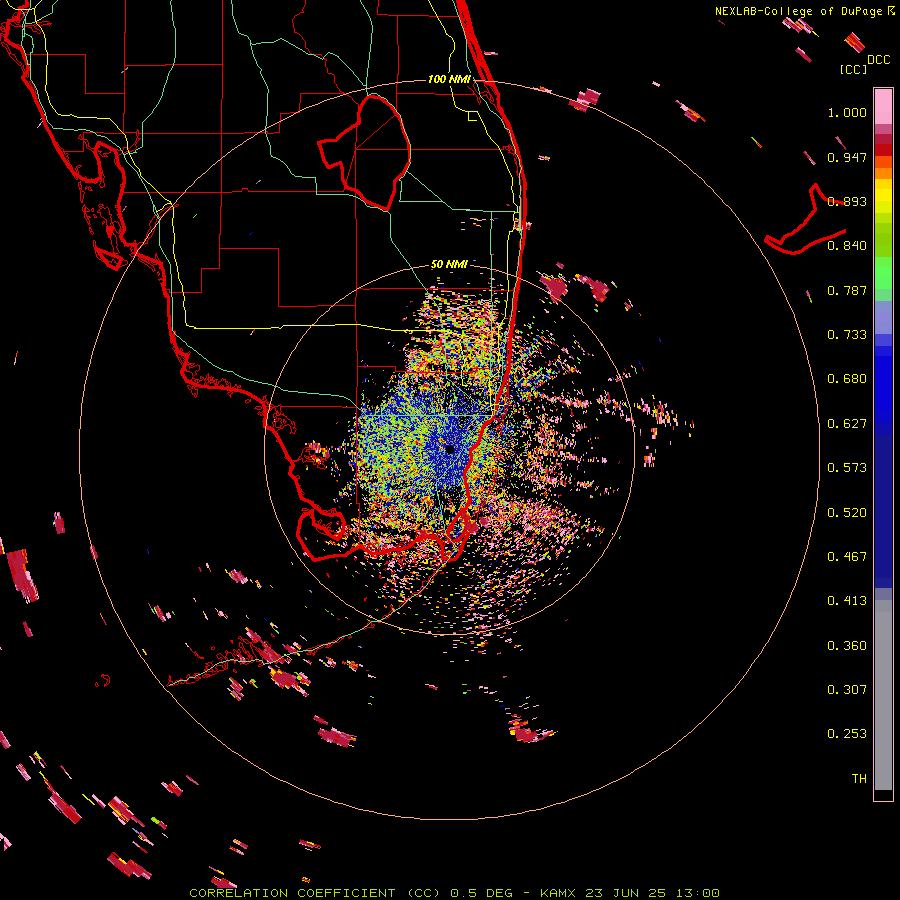The image size is (900, 900).
Task: Click the 100 NMI range ring label
Action: tap(449, 79)
